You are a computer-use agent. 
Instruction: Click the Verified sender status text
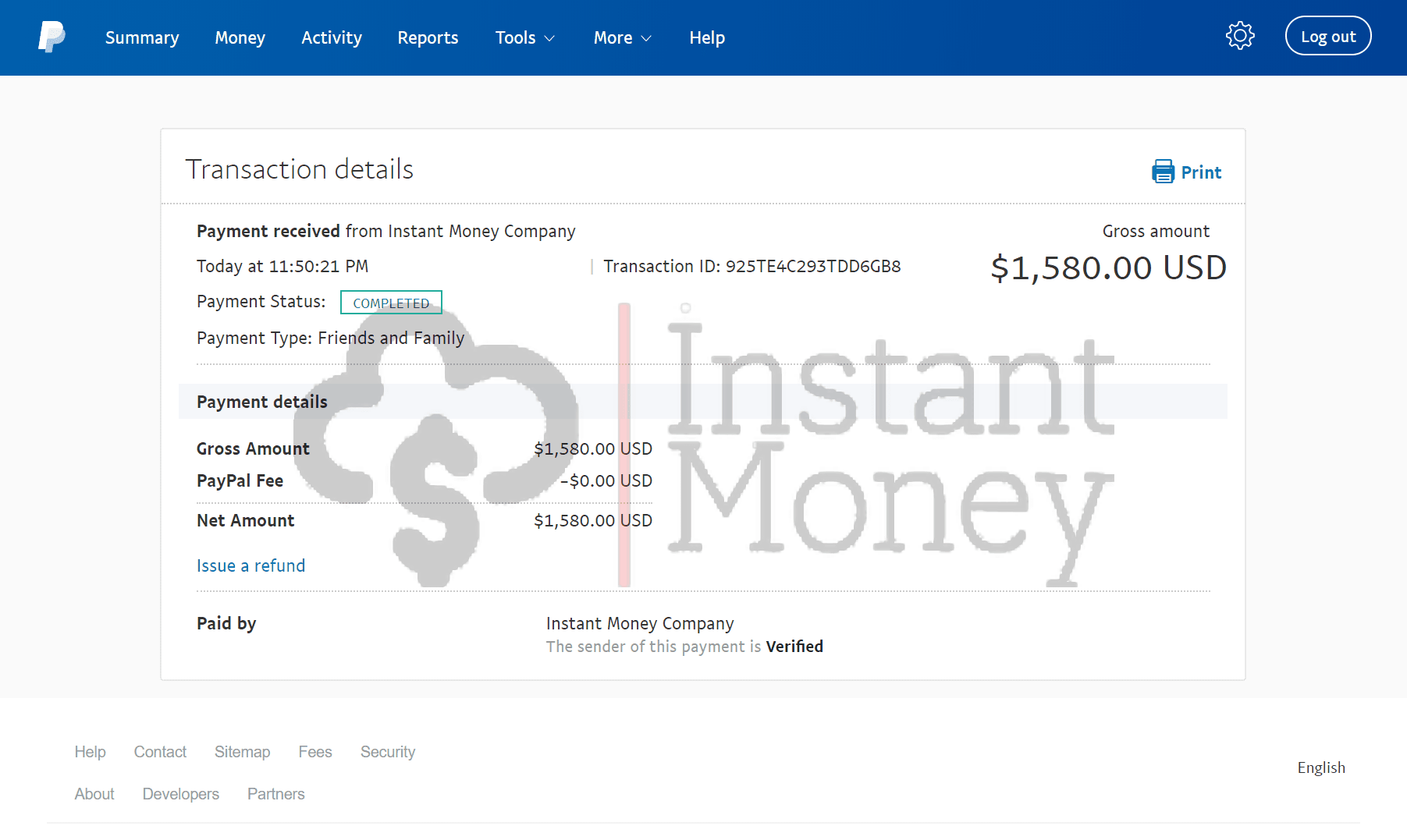(794, 647)
